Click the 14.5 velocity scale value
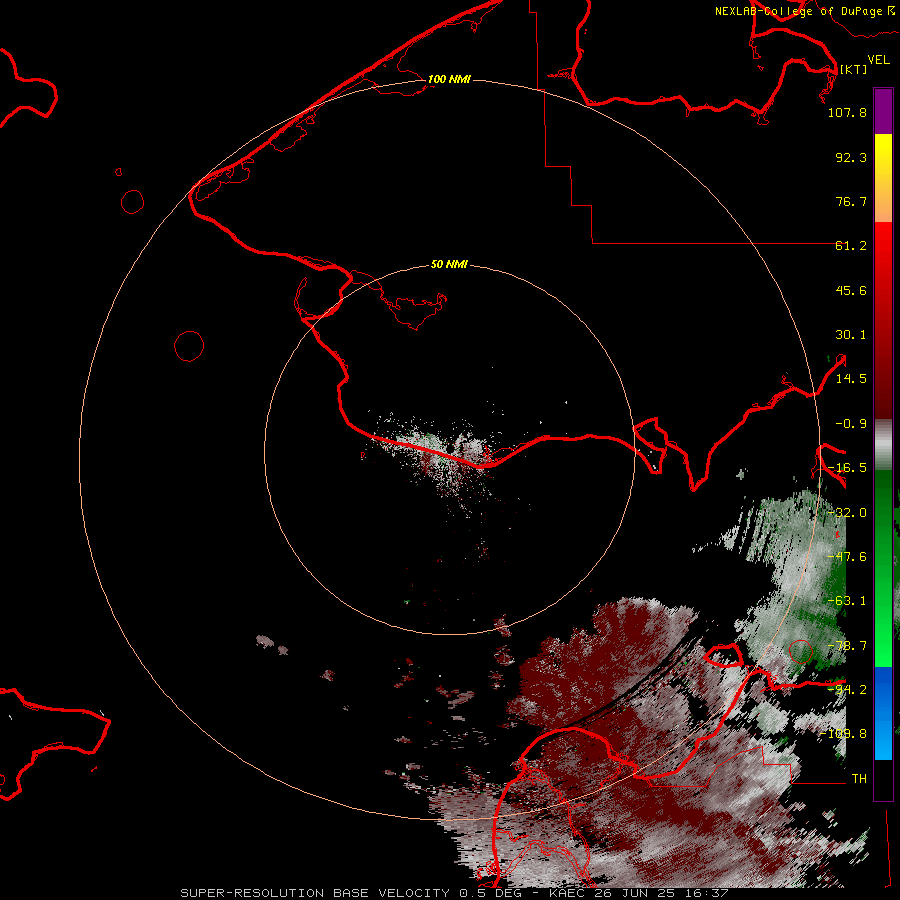This screenshot has width=900, height=900. click(x=851, y=379)
